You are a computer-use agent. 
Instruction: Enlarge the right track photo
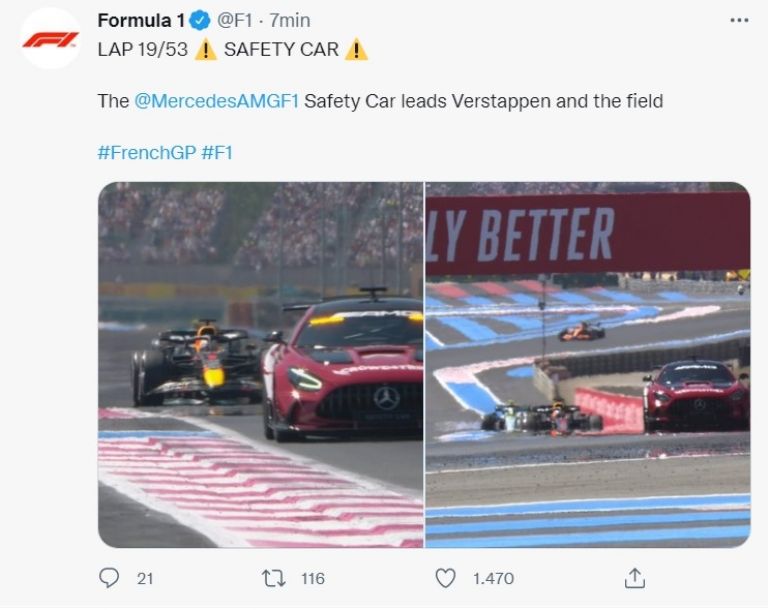click(588, 365)
